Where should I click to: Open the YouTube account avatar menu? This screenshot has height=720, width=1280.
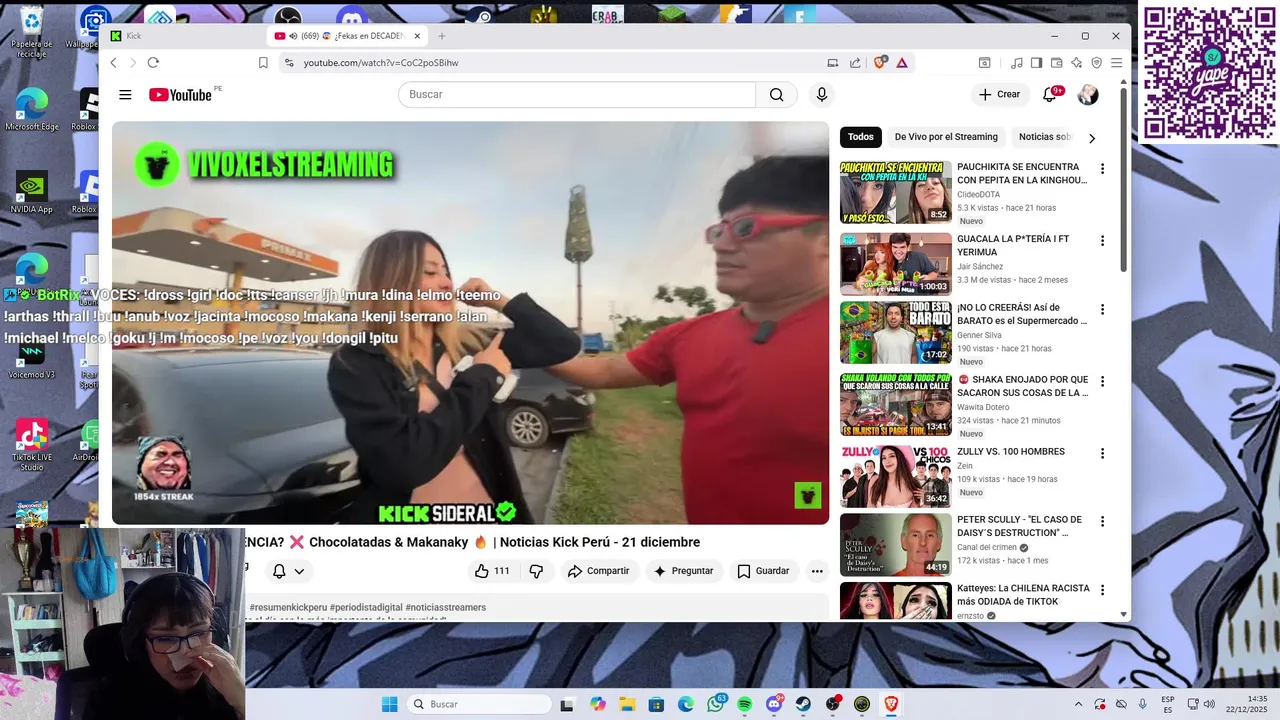1088,94
